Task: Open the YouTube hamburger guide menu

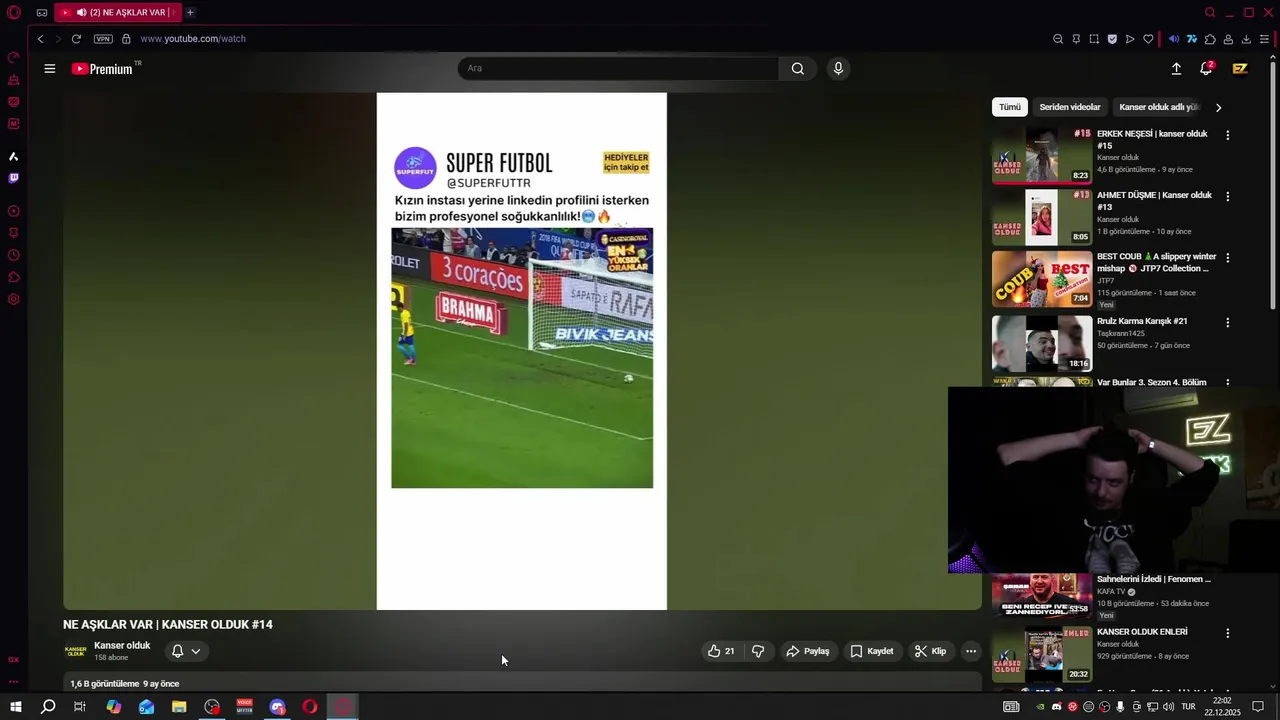Action: pos(49,69)
